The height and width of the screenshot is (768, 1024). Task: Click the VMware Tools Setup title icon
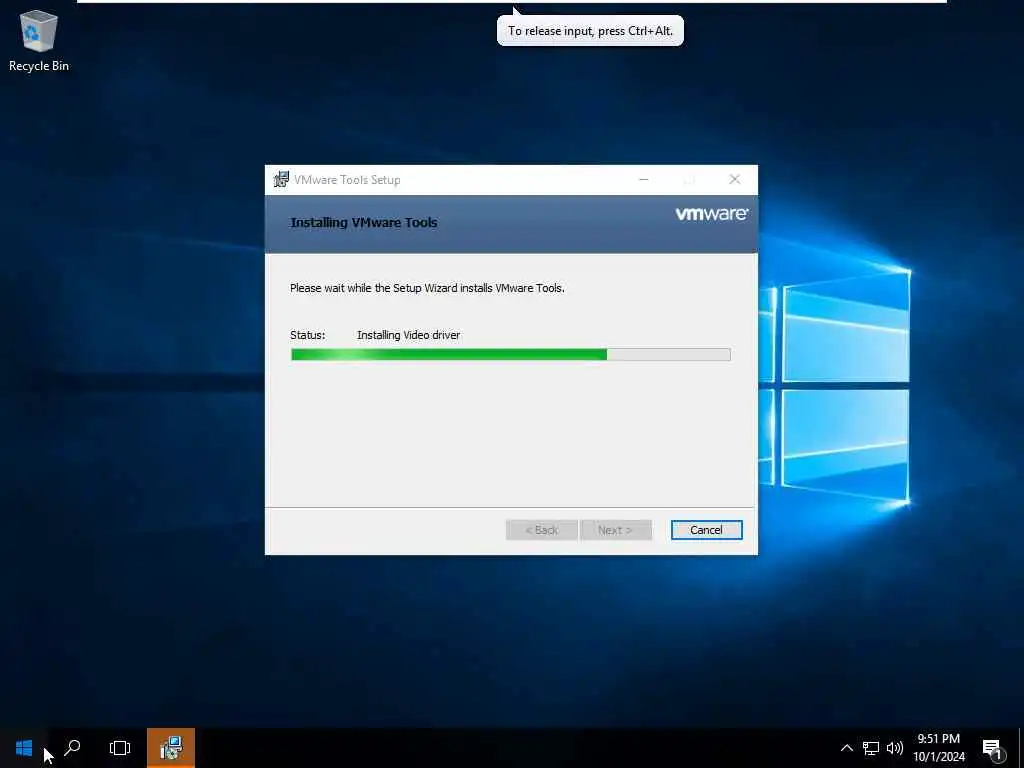tap(281, 179)
